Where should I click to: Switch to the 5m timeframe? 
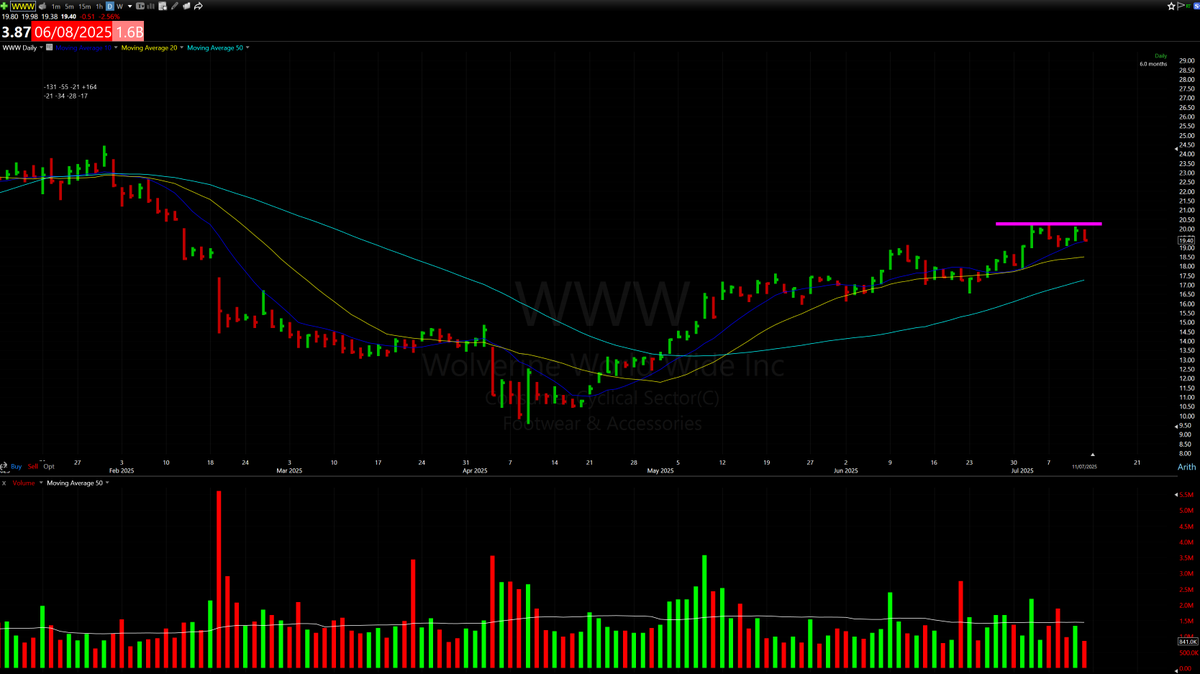[69, 6]
